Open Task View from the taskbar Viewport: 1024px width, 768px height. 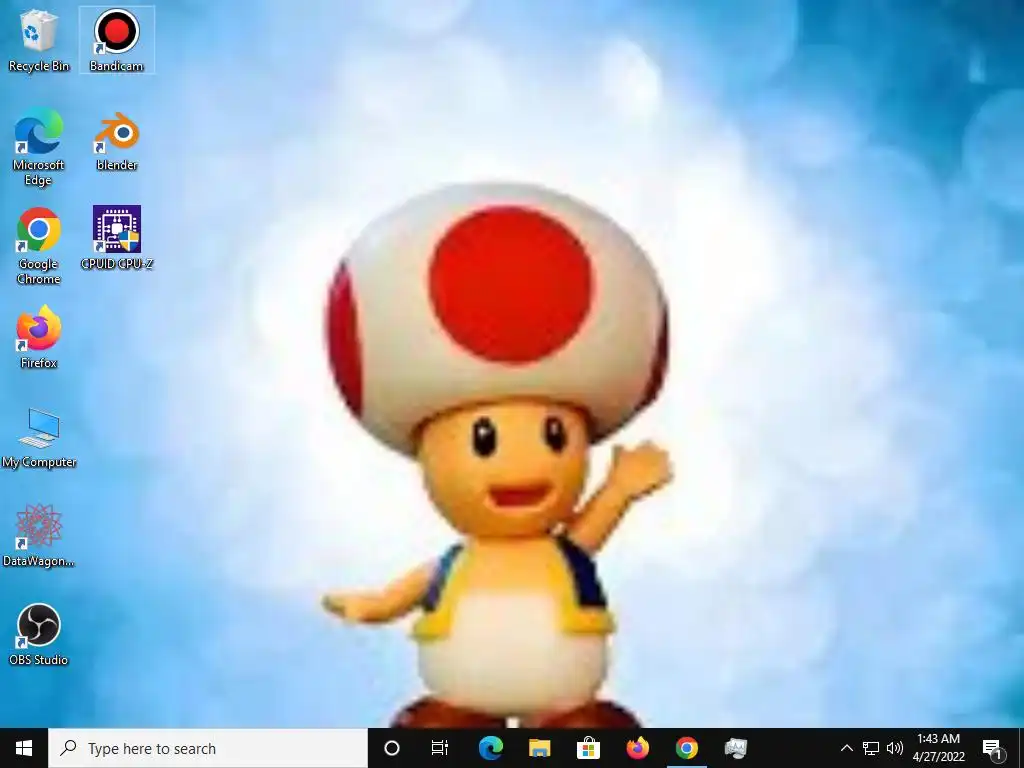(440, 748)
